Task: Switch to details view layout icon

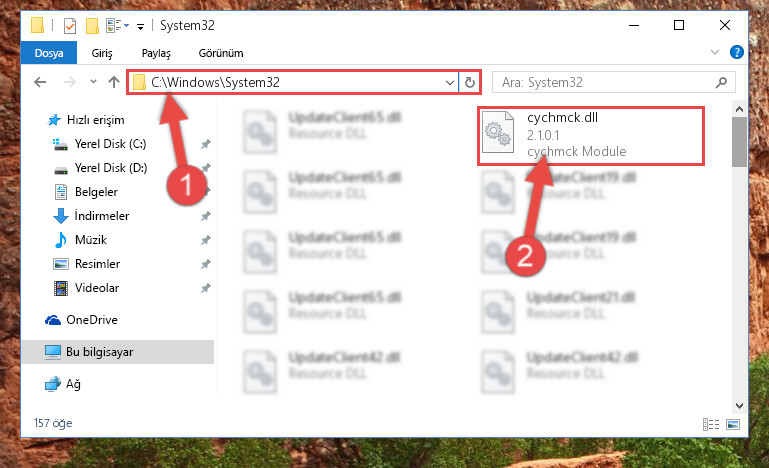Action: (711, 424)
